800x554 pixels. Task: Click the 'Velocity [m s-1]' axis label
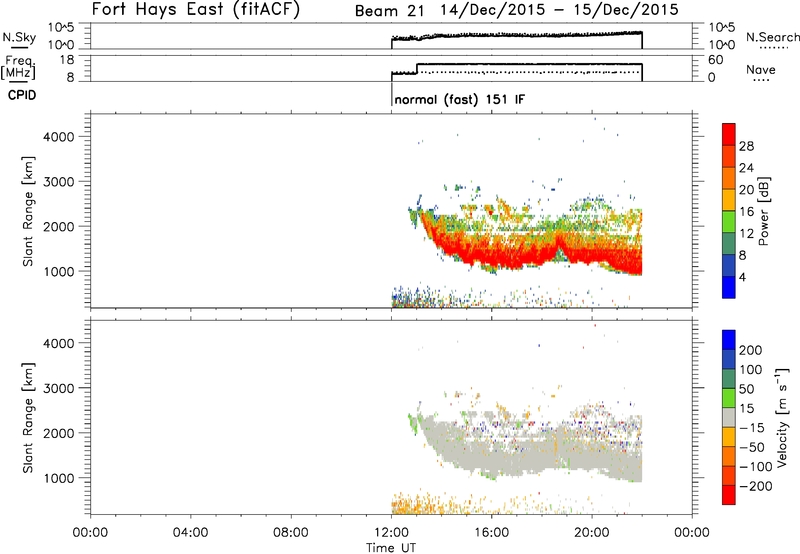[782, 417]
